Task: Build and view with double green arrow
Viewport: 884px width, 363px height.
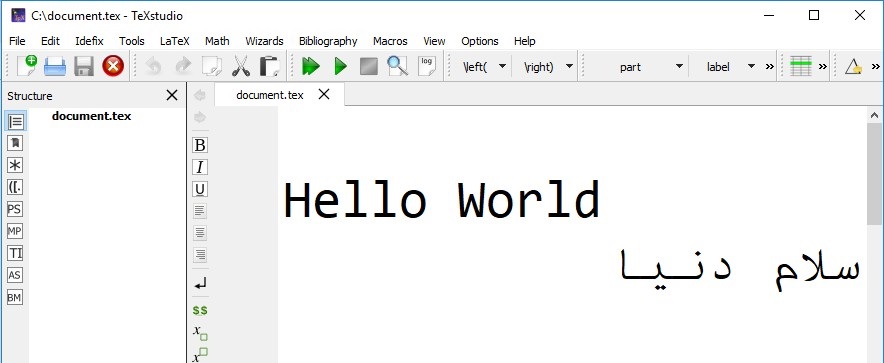Action: click(311, 67)
